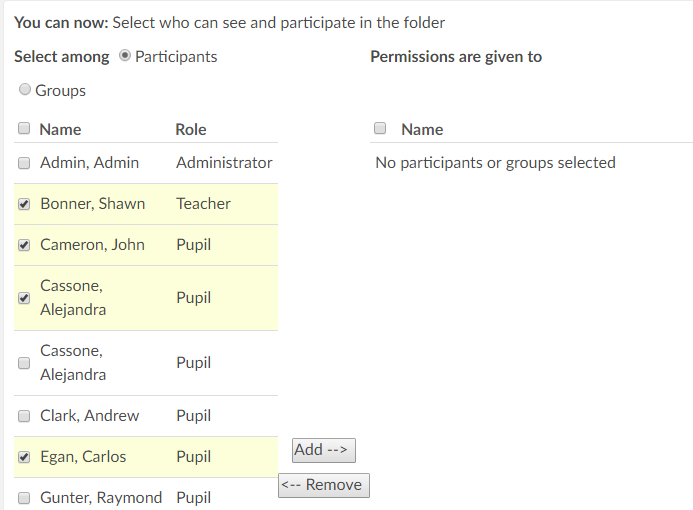Check the Gunter, Raymond checkbox
Screen dimensions: 693x510
point(24,498)
